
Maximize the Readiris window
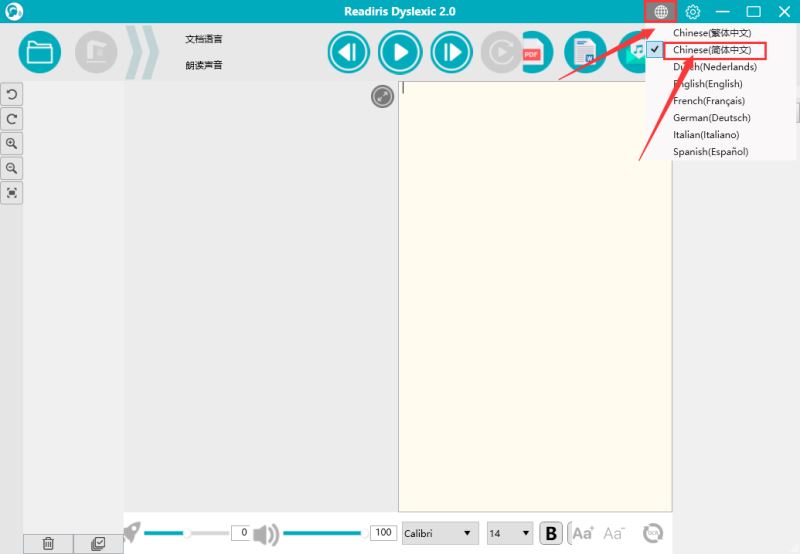click(753, 11)
